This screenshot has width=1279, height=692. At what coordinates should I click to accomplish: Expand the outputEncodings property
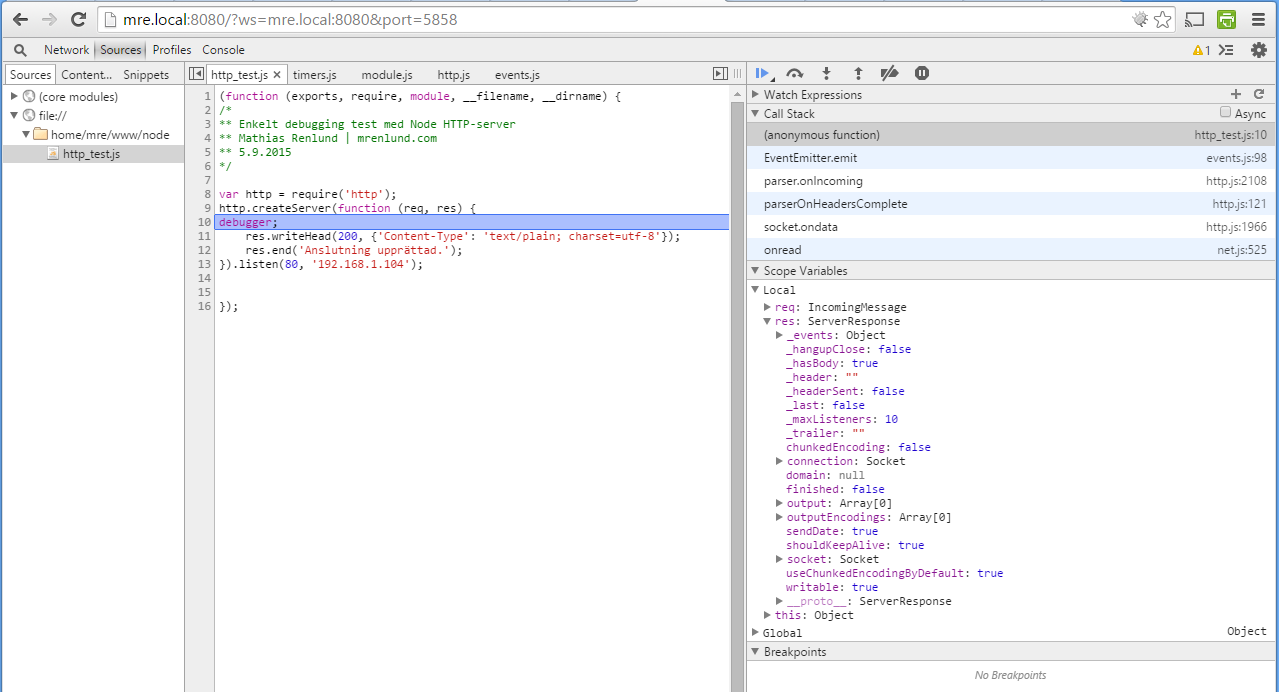click(x=779, y=517)
